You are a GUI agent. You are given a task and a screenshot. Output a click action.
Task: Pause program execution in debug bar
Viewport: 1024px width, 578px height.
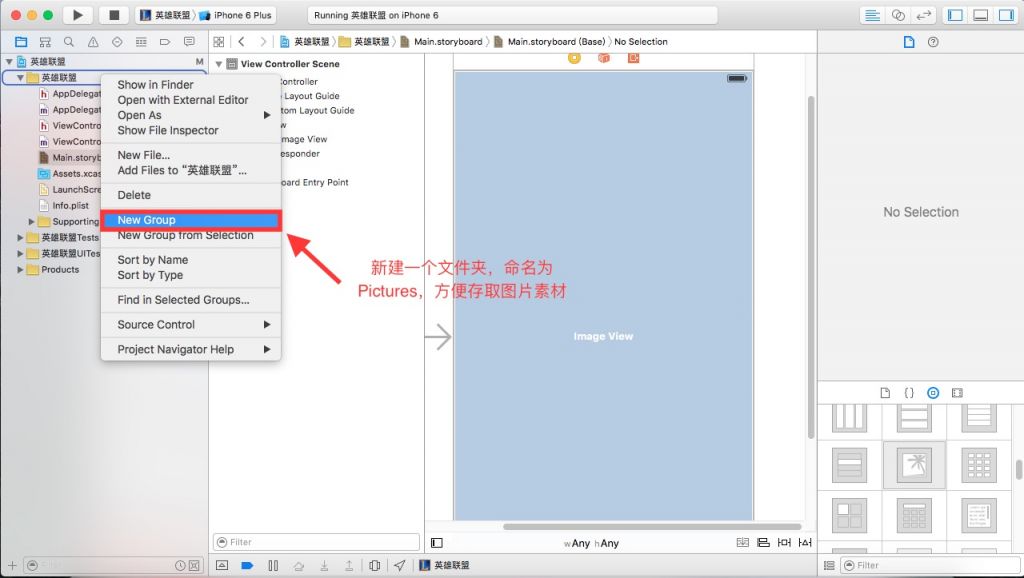tap(273, 566)
